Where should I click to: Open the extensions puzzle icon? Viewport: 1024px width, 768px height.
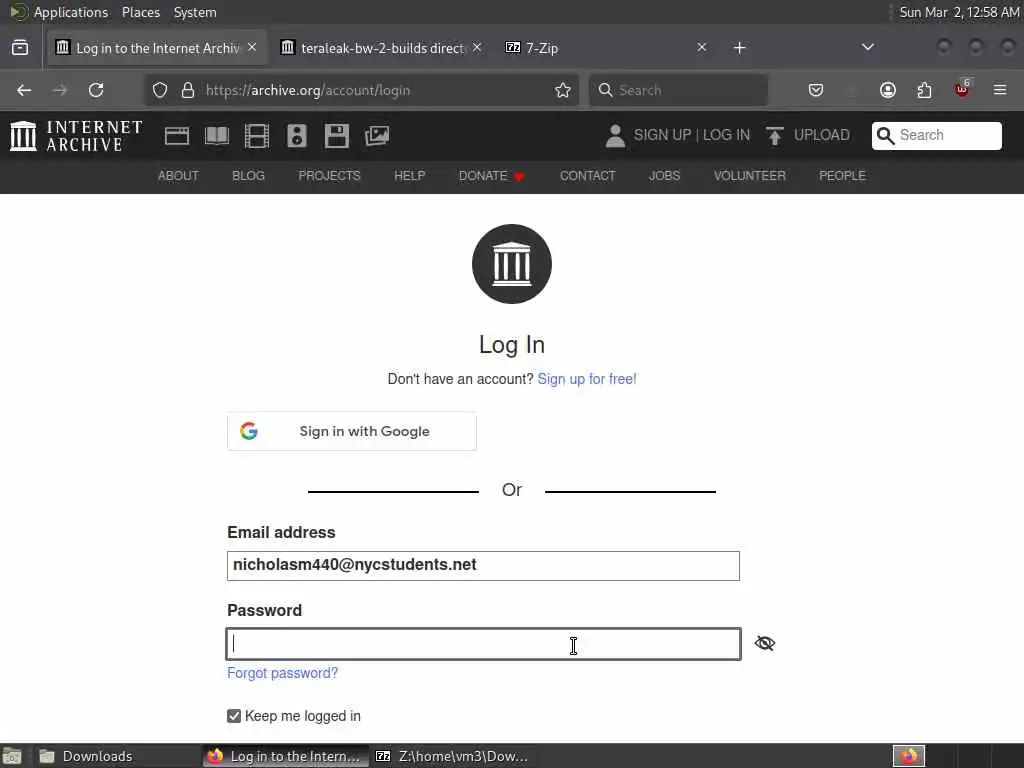click(x=924, y=90)
